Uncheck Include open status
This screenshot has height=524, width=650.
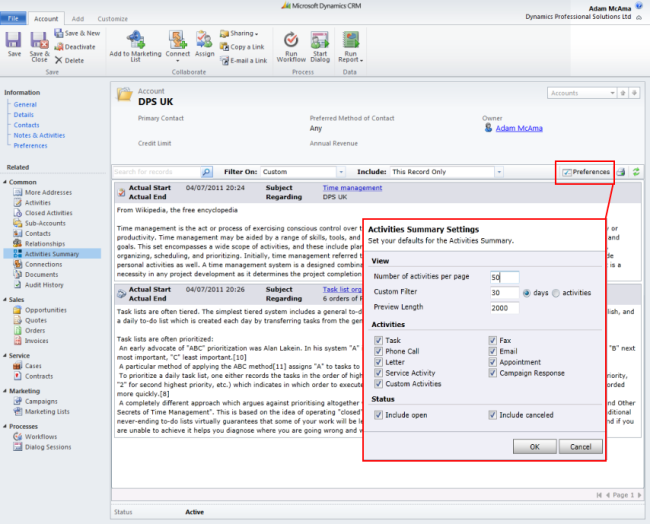tap(378, 415)
